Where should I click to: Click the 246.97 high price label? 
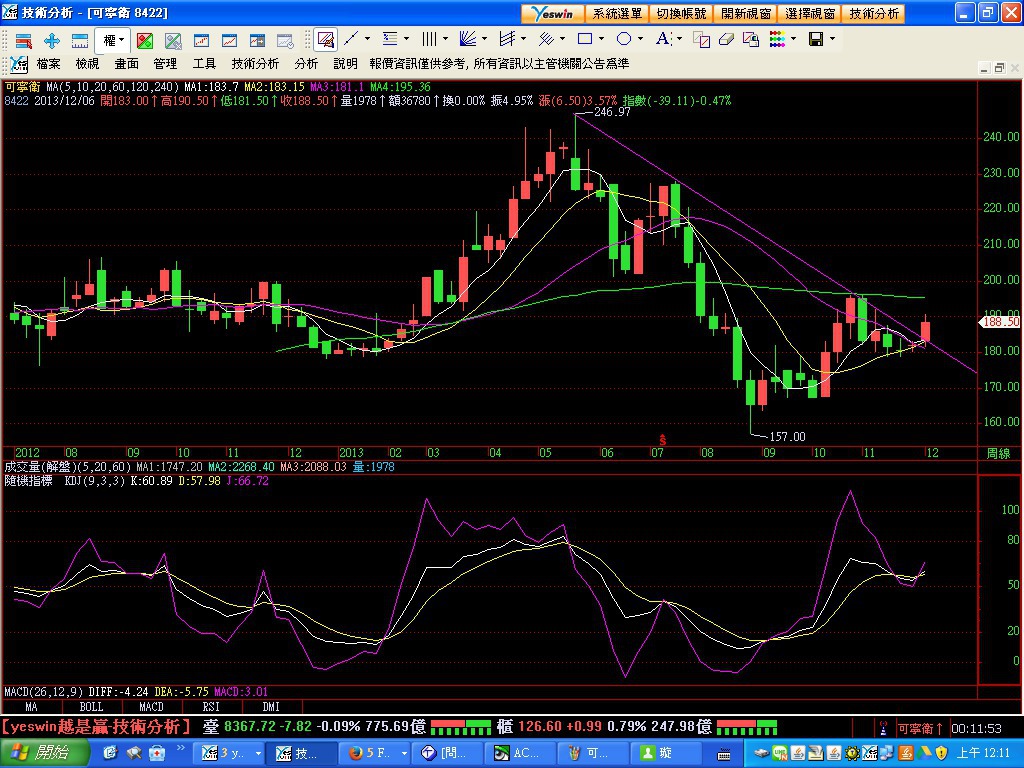coord(612,112)
